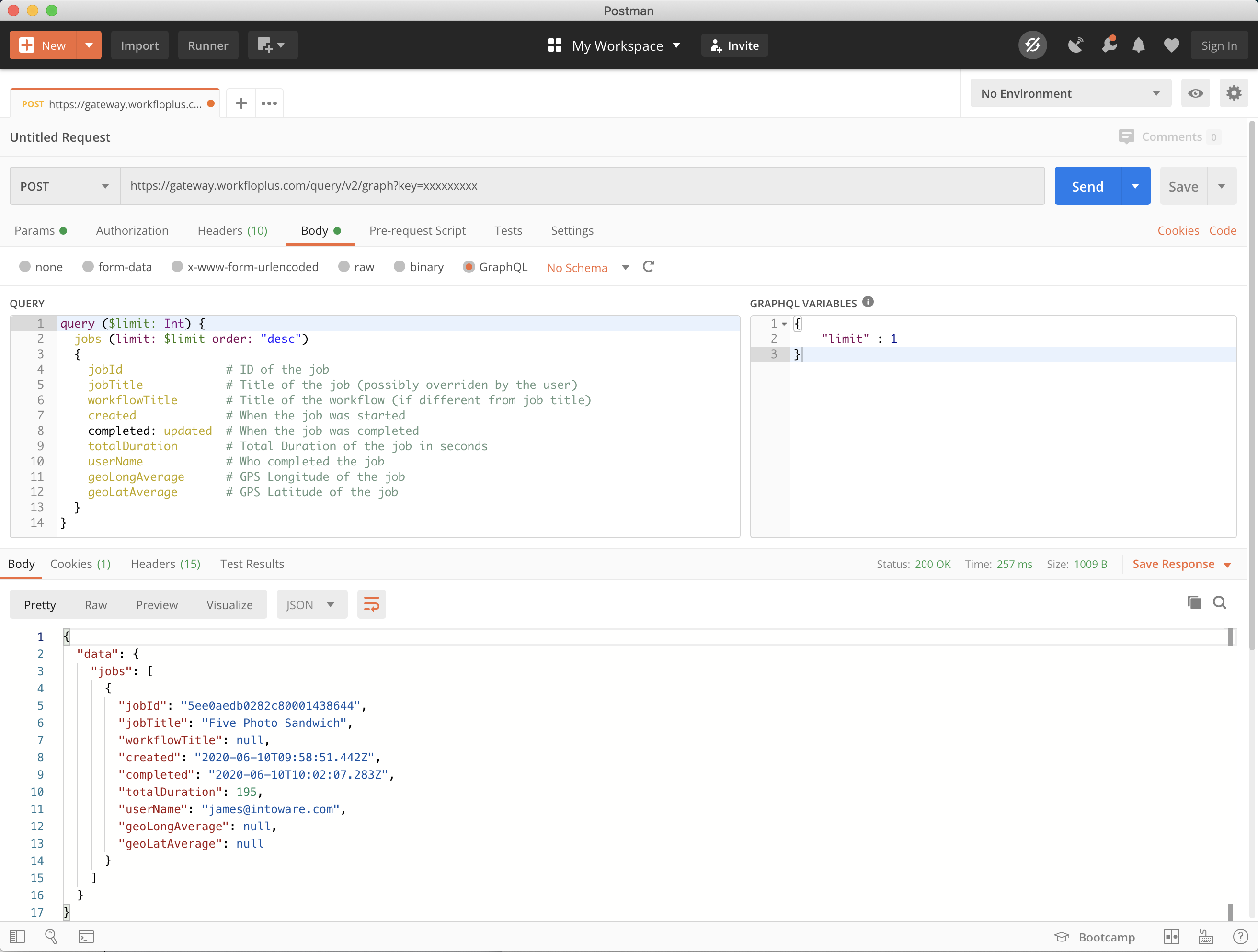Switch to the Headers response tab

[x=165, y=563]
